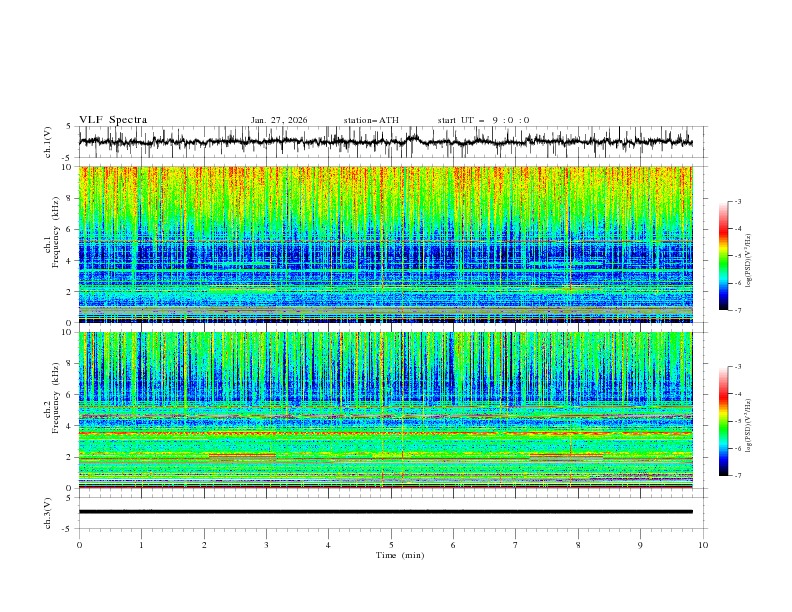
Task: Click the 'ch.3(V)' axis label
Action: [48, 513]
